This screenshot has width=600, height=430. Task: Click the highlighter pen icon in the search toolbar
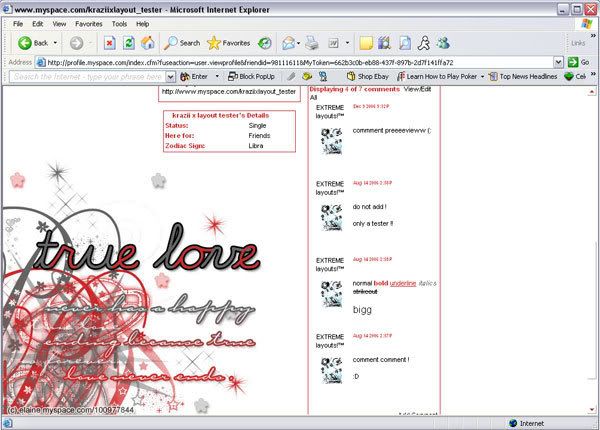[291, 77]
